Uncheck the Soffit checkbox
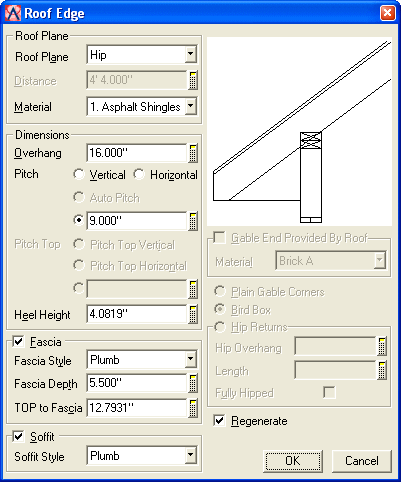The image size is (401, 482). tap(18, 436)
